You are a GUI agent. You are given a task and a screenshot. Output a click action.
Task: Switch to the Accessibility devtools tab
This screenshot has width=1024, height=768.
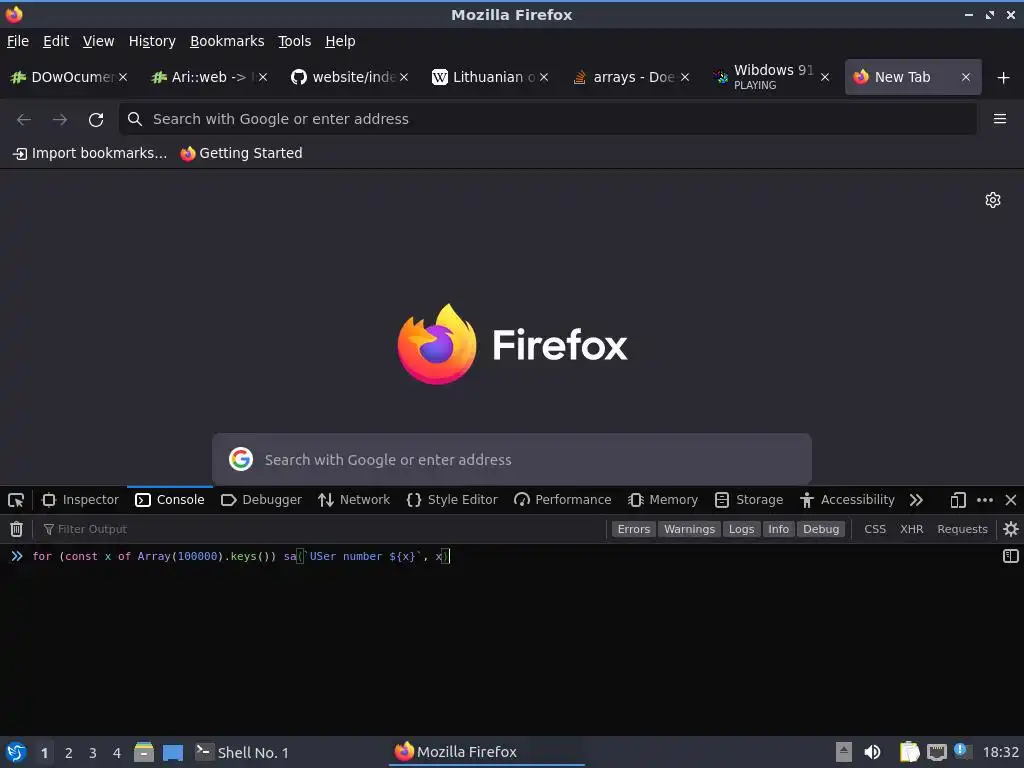point(847,500)
